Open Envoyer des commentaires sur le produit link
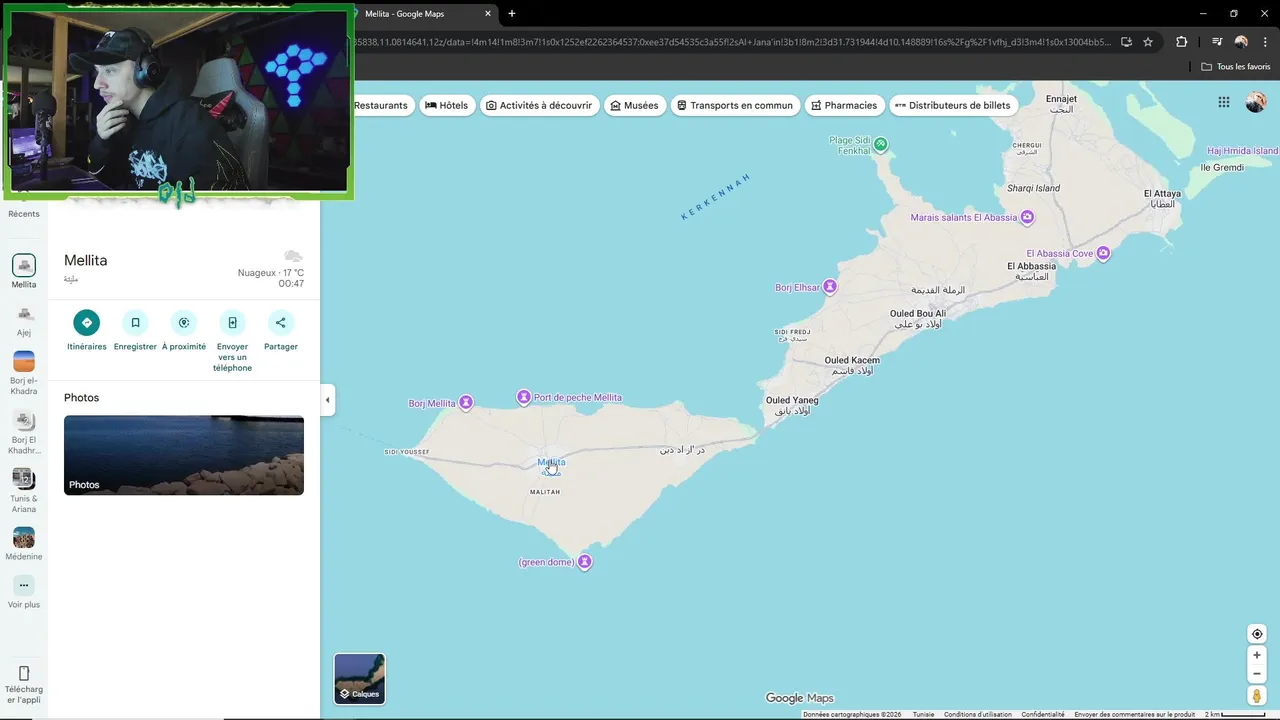 tap(1135, 714)
